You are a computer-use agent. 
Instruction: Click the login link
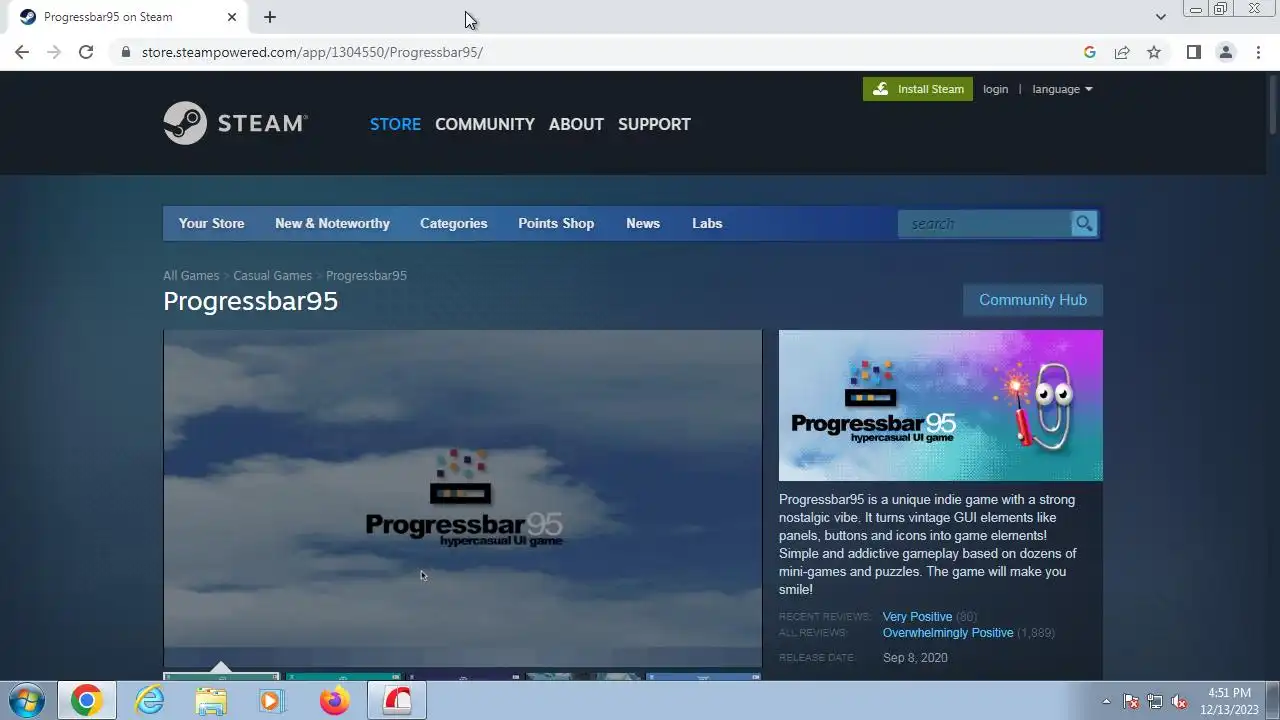(x=995, y=89)
